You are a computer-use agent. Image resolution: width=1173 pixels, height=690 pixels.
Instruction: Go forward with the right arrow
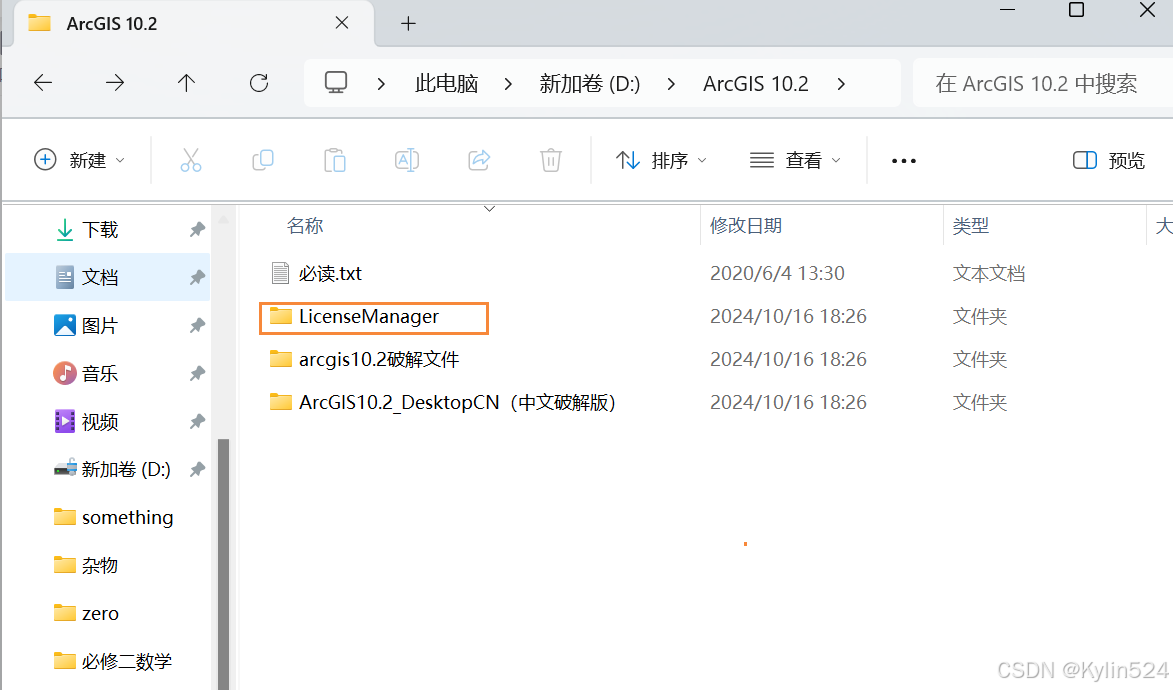point(114,82)
